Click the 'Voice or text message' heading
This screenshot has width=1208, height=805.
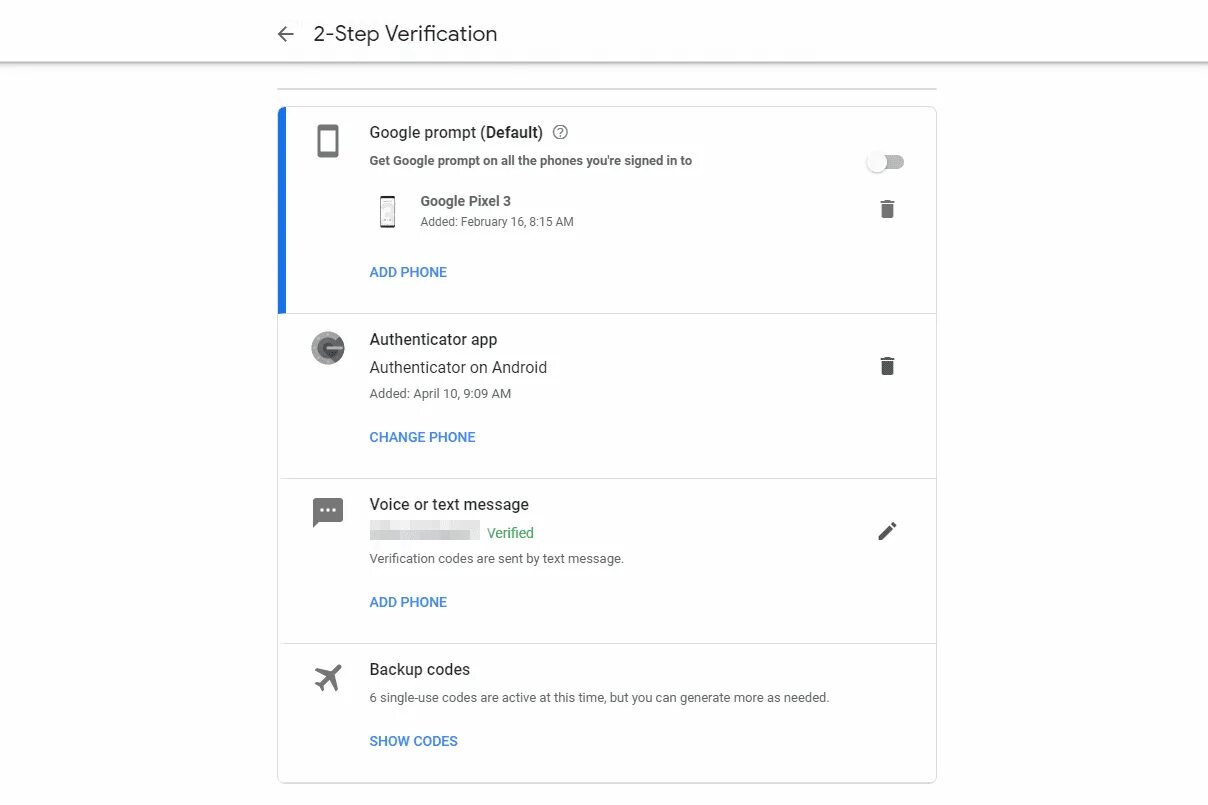[449, 505]
